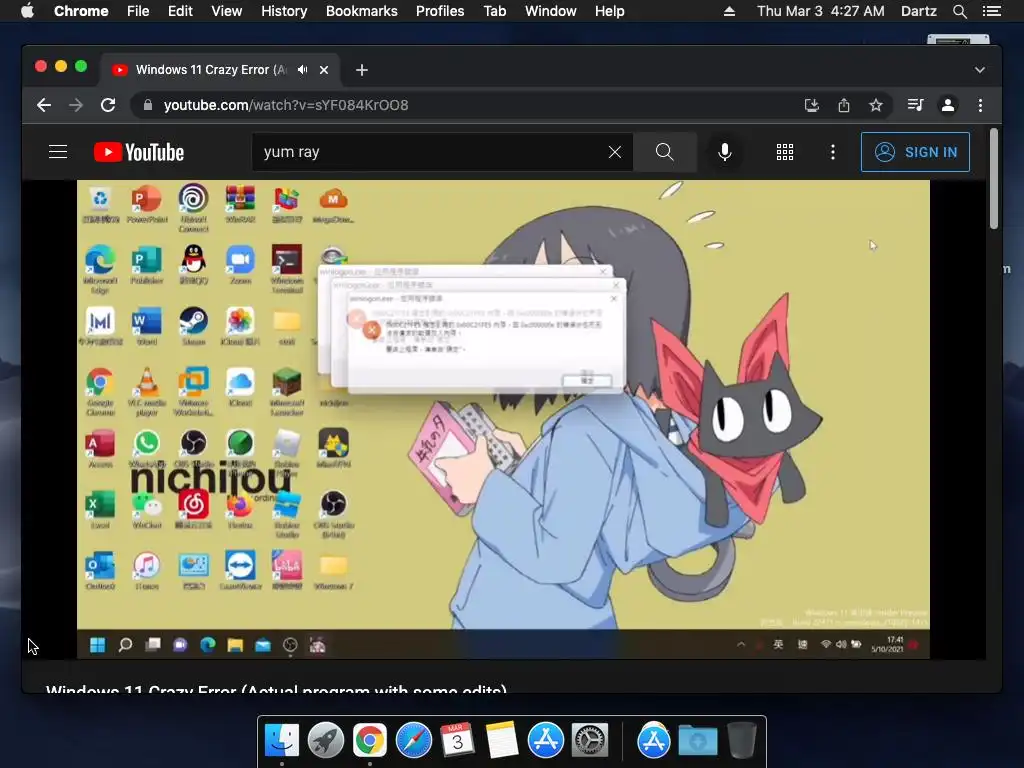Open Google Chrome from the Dock
This screenshot has height=768, width=1024.
[370, 741]
